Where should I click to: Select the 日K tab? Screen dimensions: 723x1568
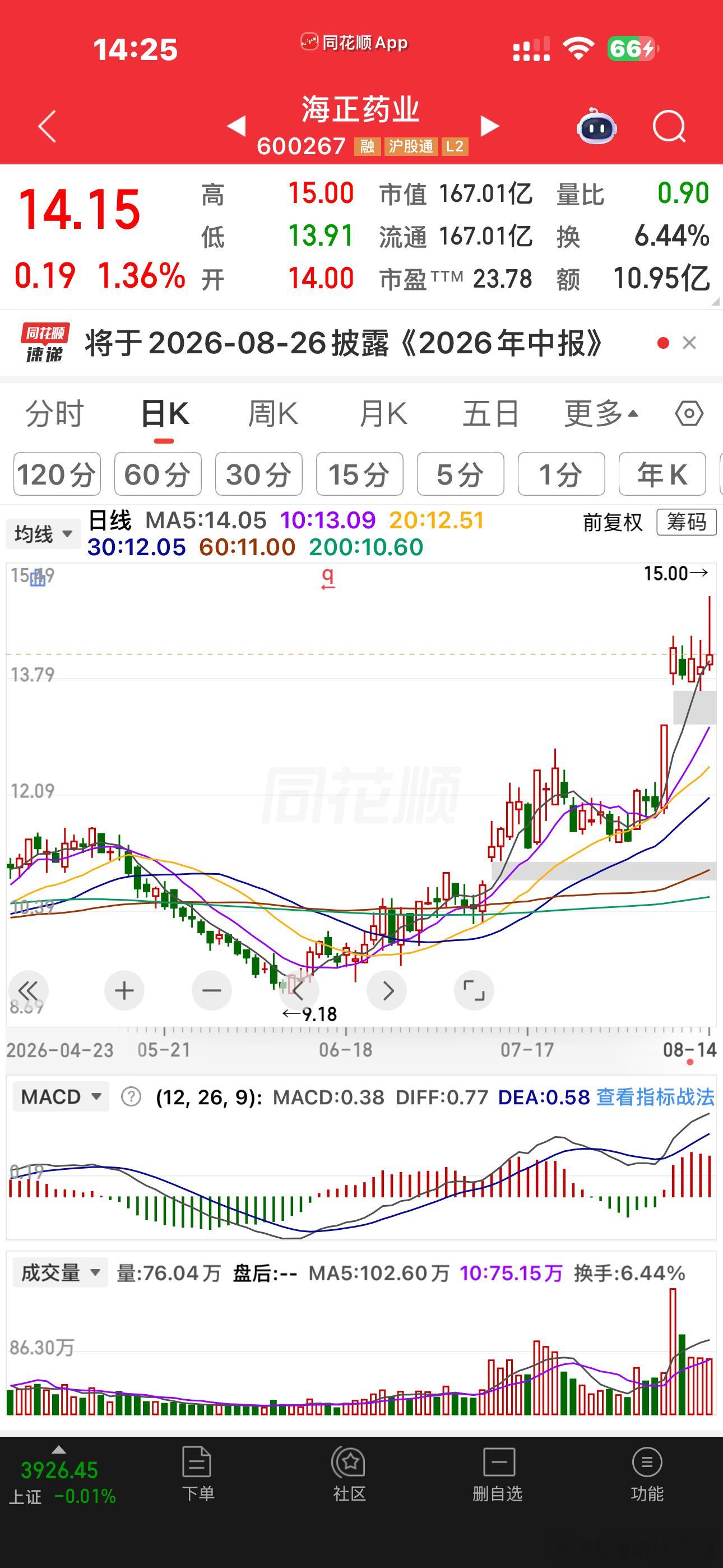pyautogui.click(x=164, y=414)
